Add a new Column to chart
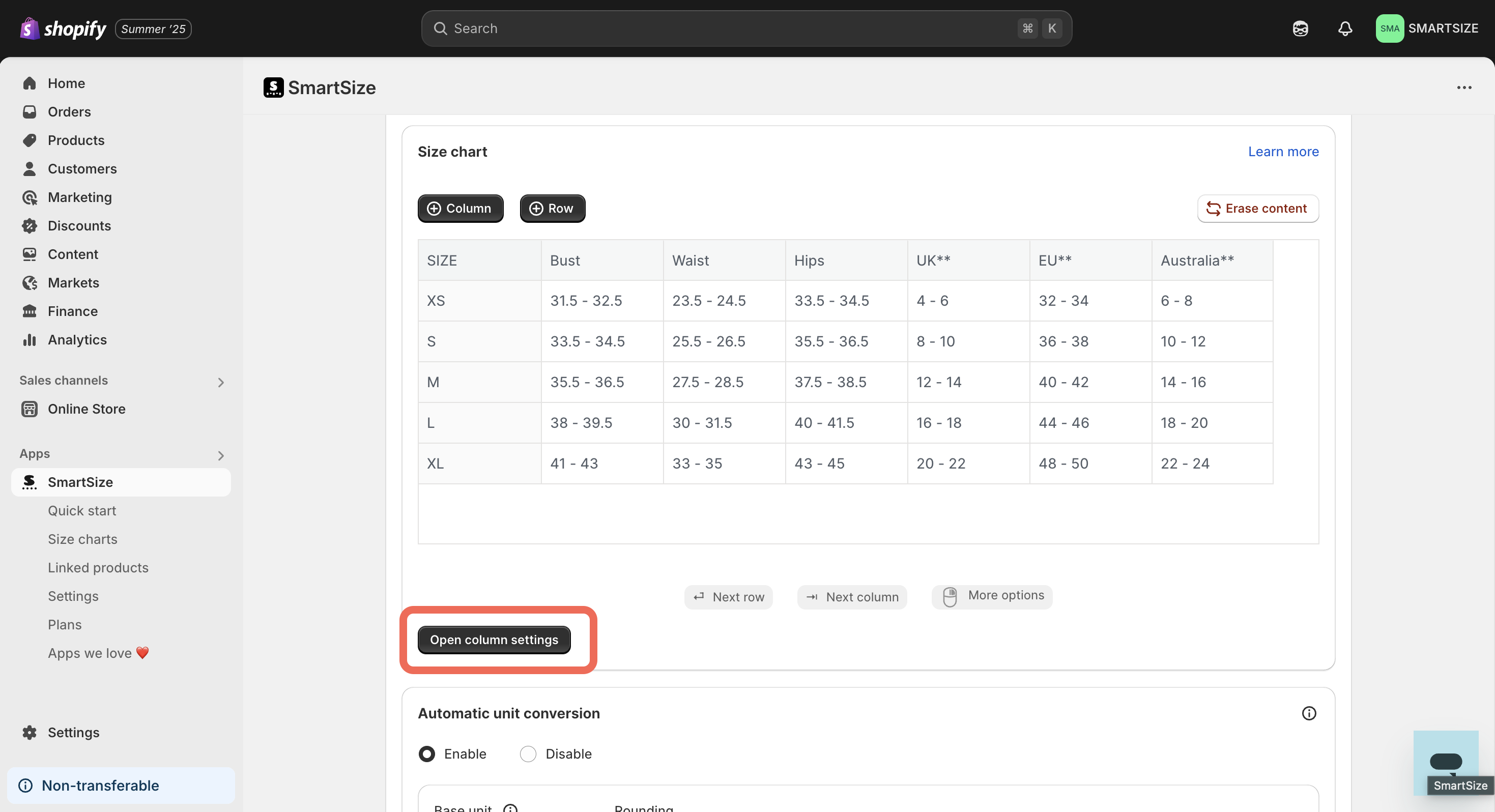 (460, 209)
